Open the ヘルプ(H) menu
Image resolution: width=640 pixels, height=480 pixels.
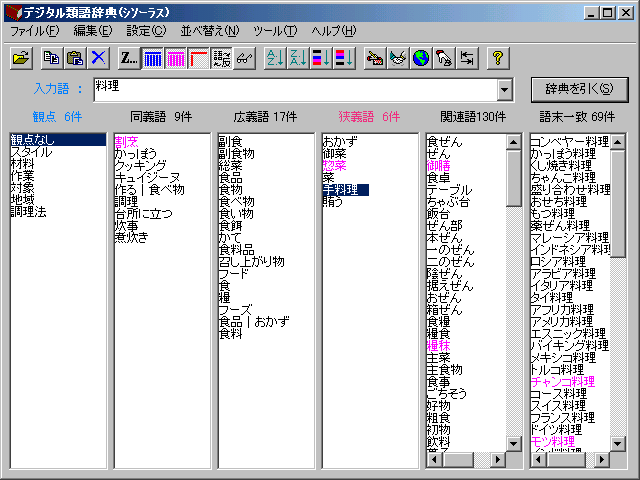pyautogui.click(x=334, y=31)
